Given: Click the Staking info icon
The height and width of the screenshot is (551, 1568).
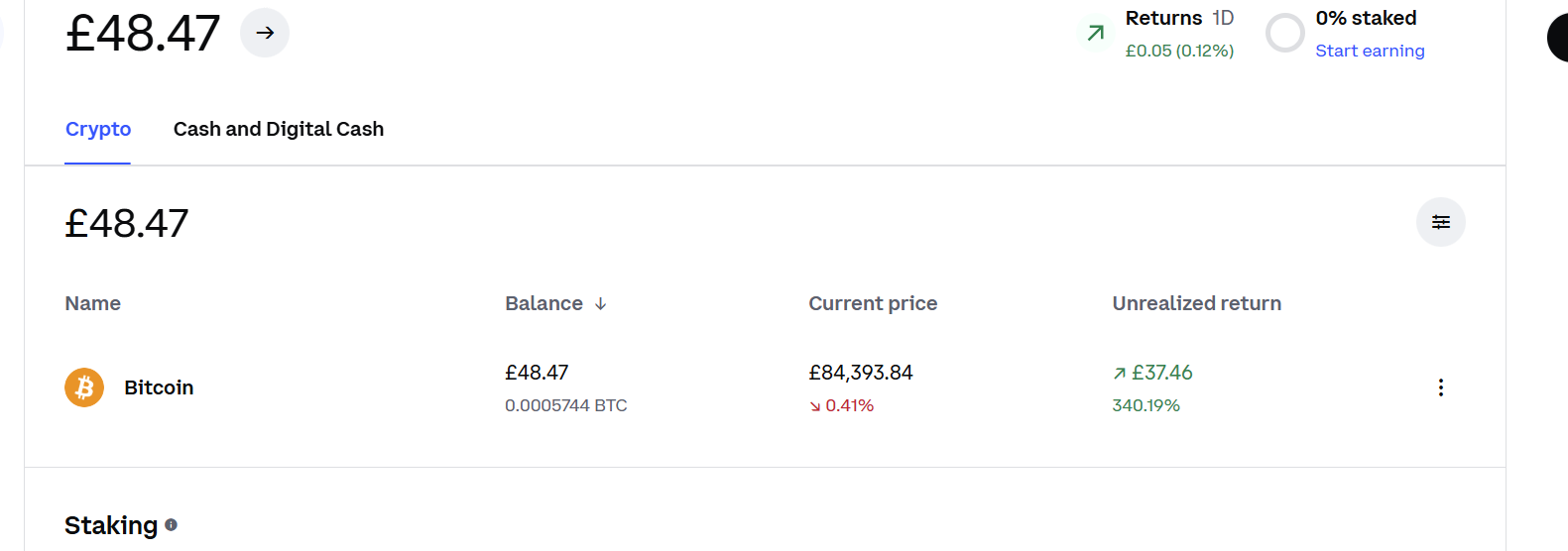Looking at the screenshot, I should click(x=171, y=525).
